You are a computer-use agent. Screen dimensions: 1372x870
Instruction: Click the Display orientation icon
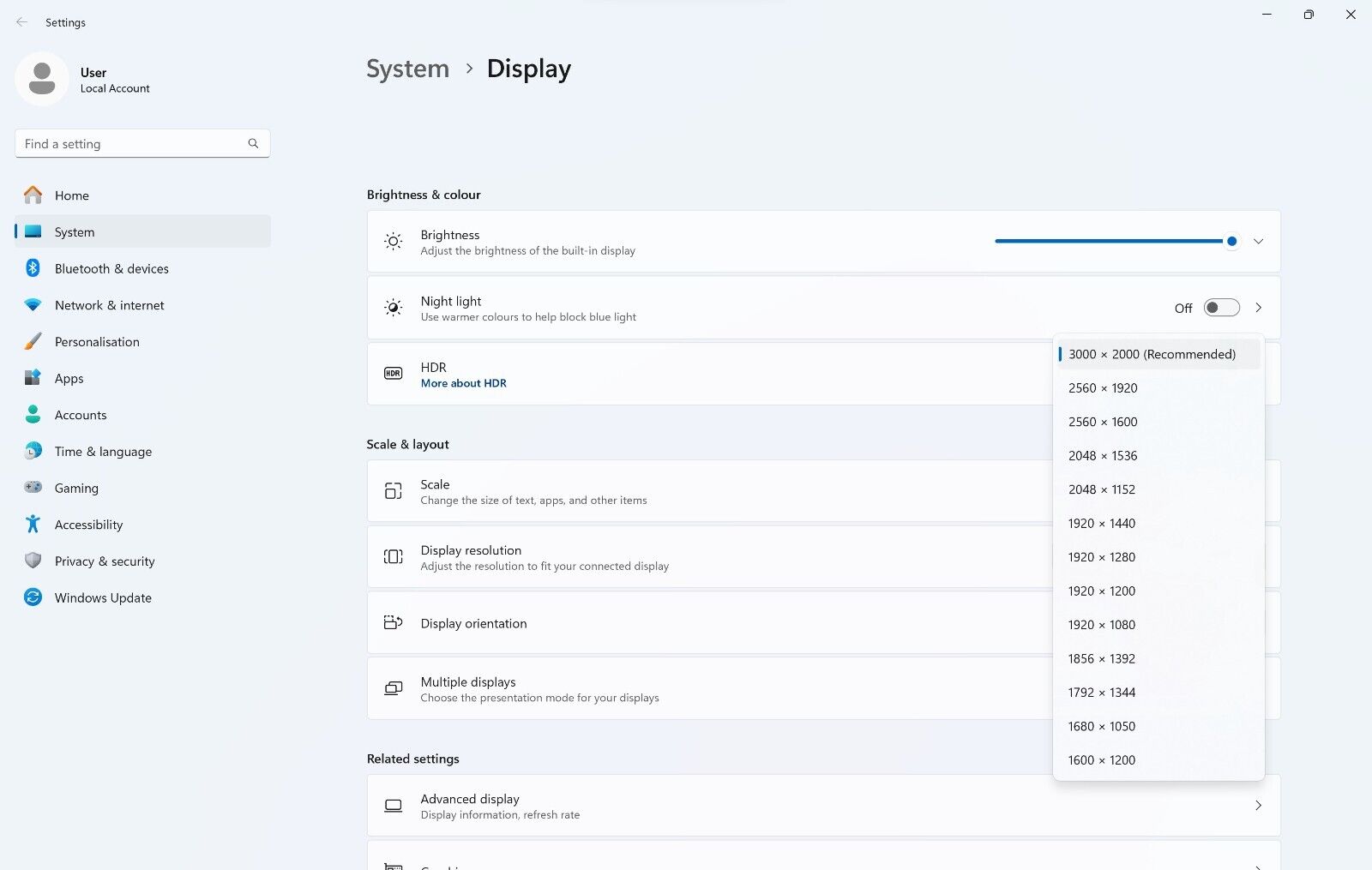(x=393, y=623)
